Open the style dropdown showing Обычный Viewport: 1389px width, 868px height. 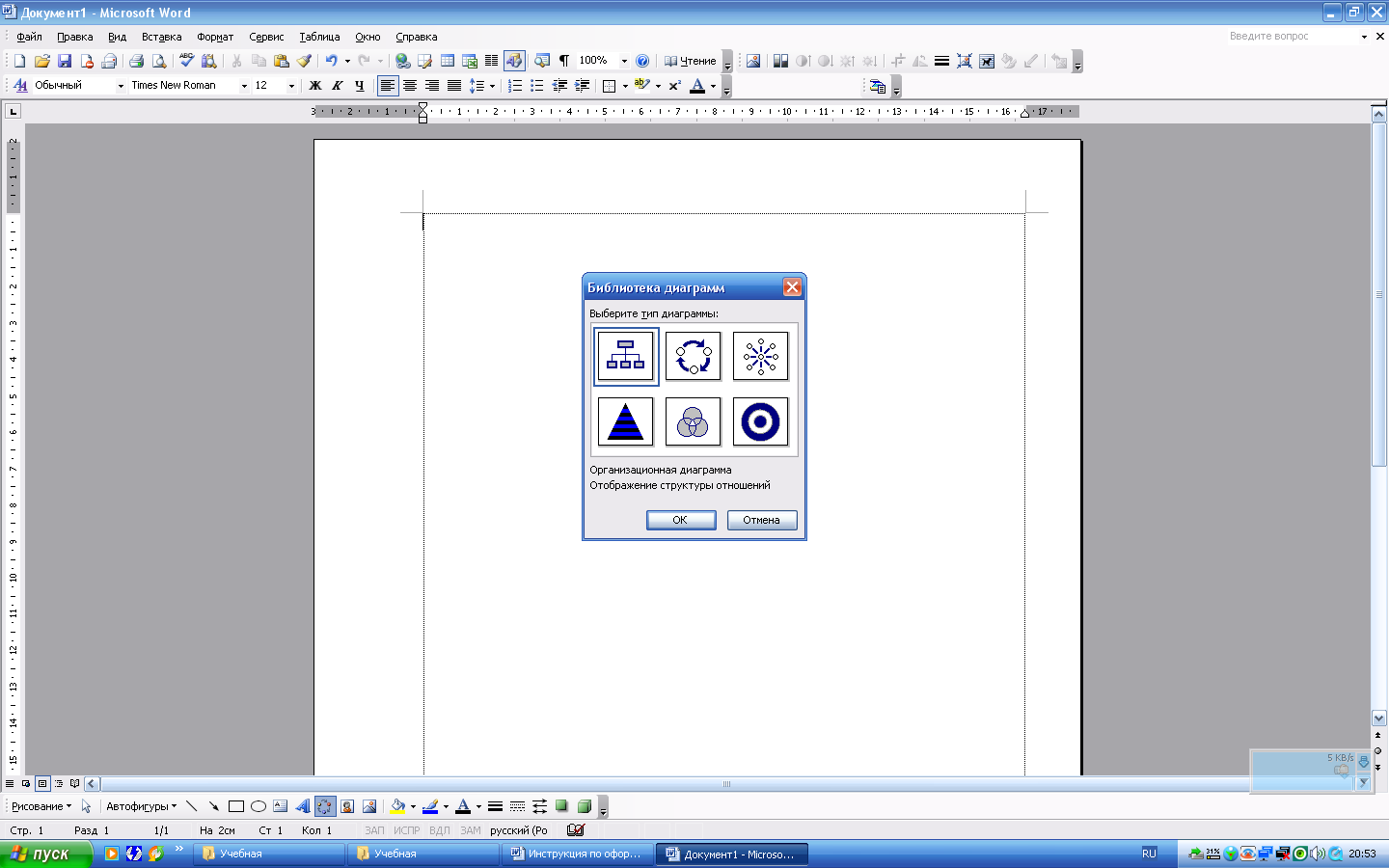(x=121, y=85)
